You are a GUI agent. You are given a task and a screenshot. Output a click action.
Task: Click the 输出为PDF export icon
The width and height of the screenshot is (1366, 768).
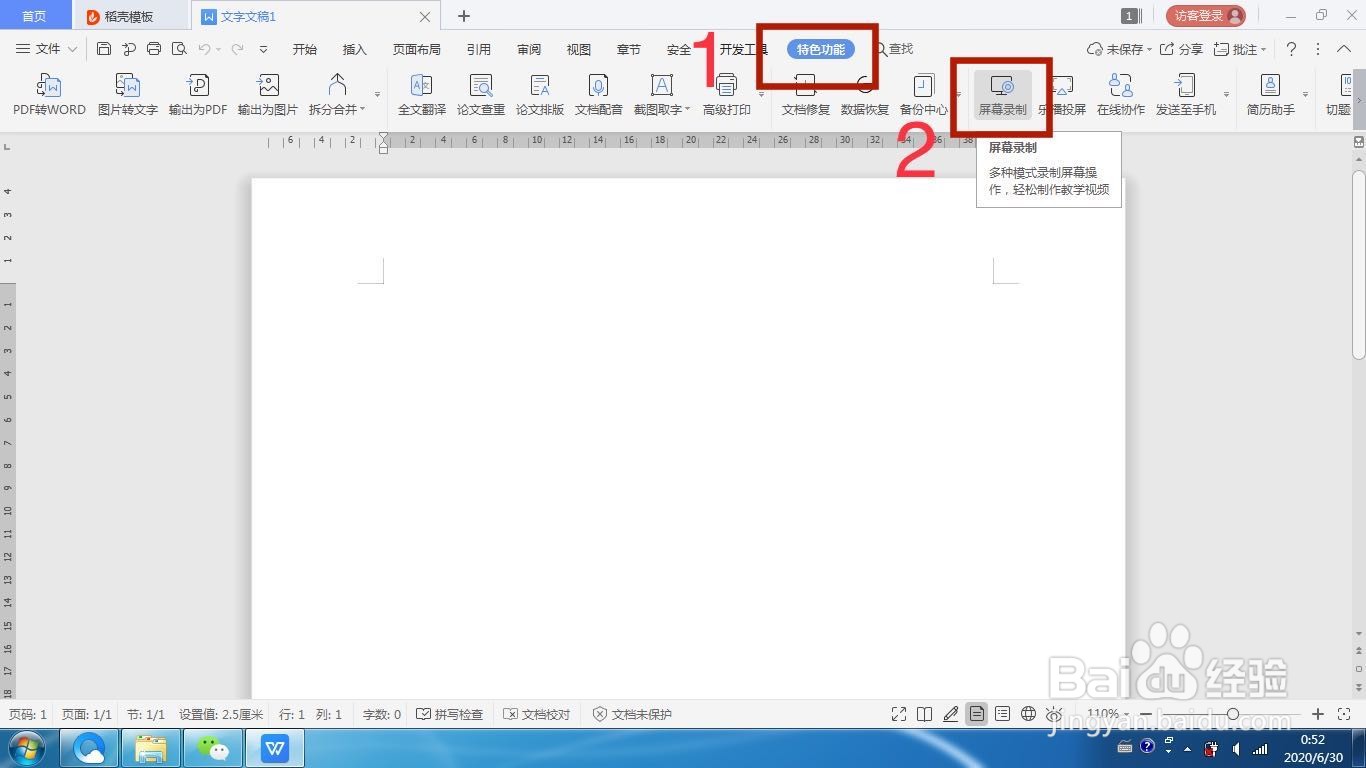click(197, 95)
